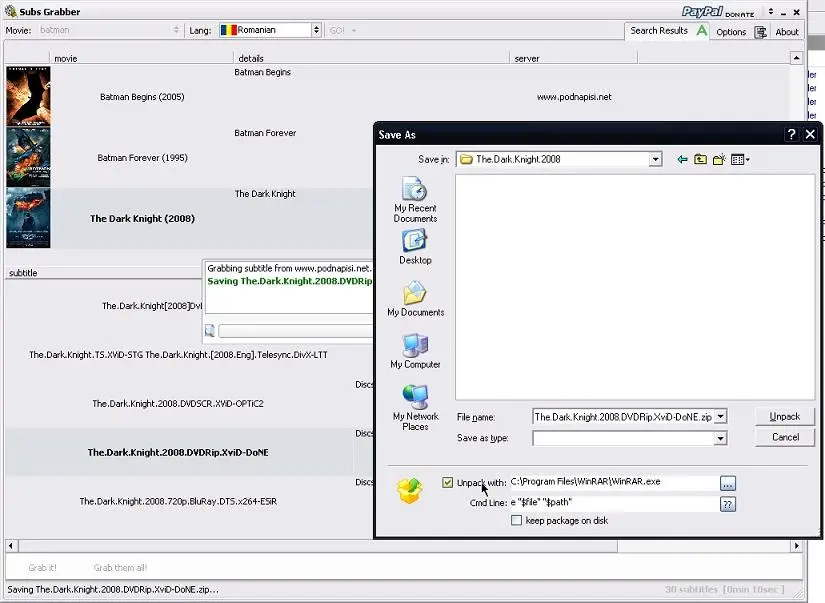Select subtitle The.Dark.Knight.2008.DVDRip.XviD-DoNE

(x=178, y=453)
